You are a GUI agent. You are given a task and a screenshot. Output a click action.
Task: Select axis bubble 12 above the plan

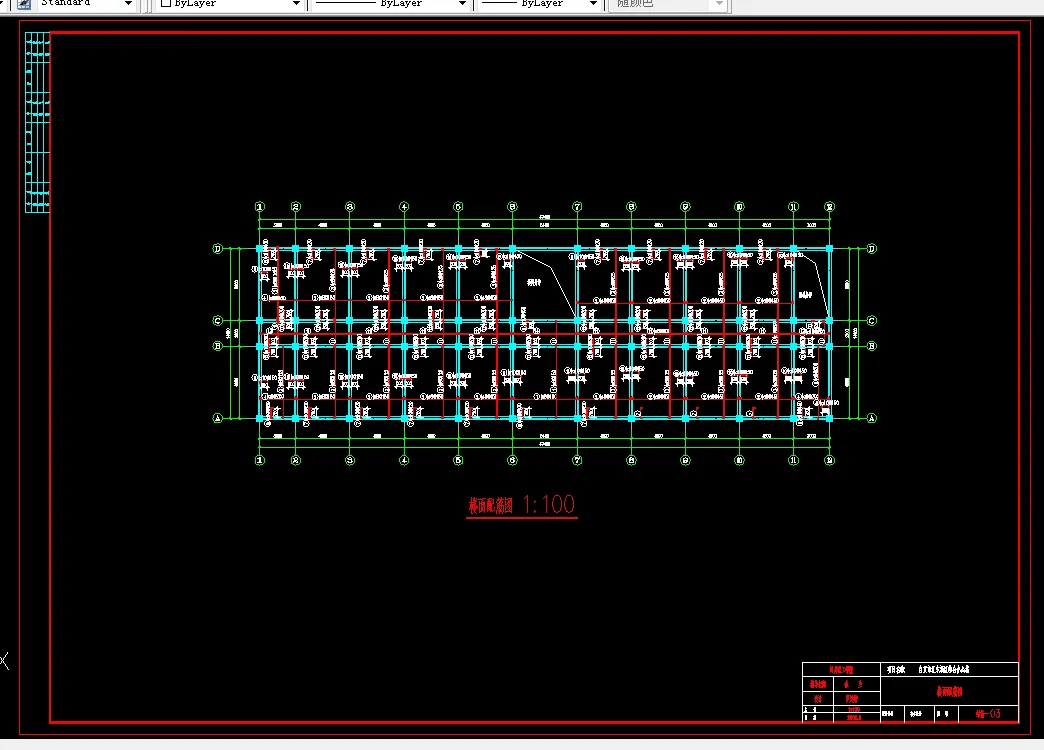pos(830,207)
